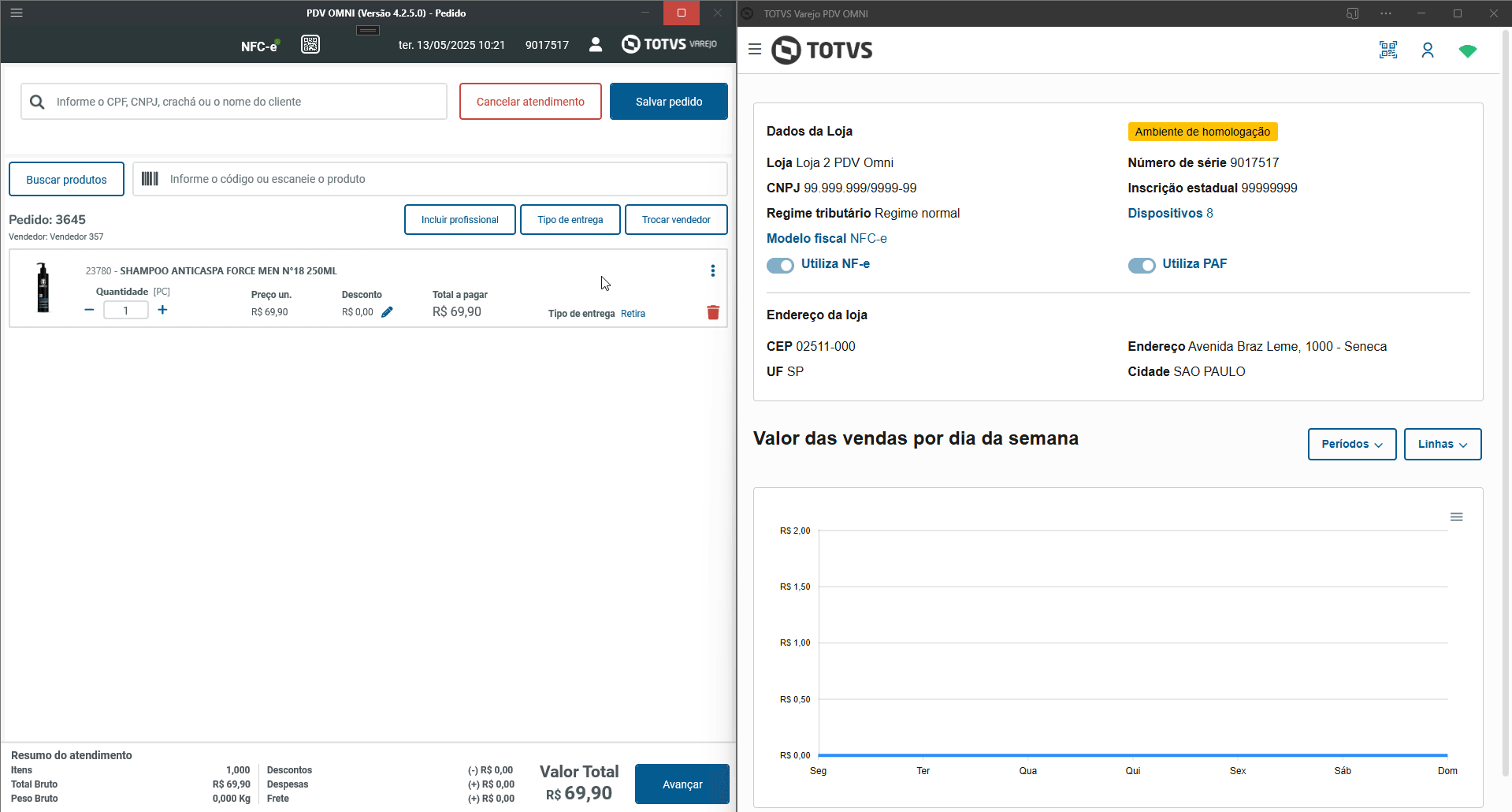This screenshot has width=1512, height=812.
Task: Click Trocar vendedor button
Action: coord(676,220)
